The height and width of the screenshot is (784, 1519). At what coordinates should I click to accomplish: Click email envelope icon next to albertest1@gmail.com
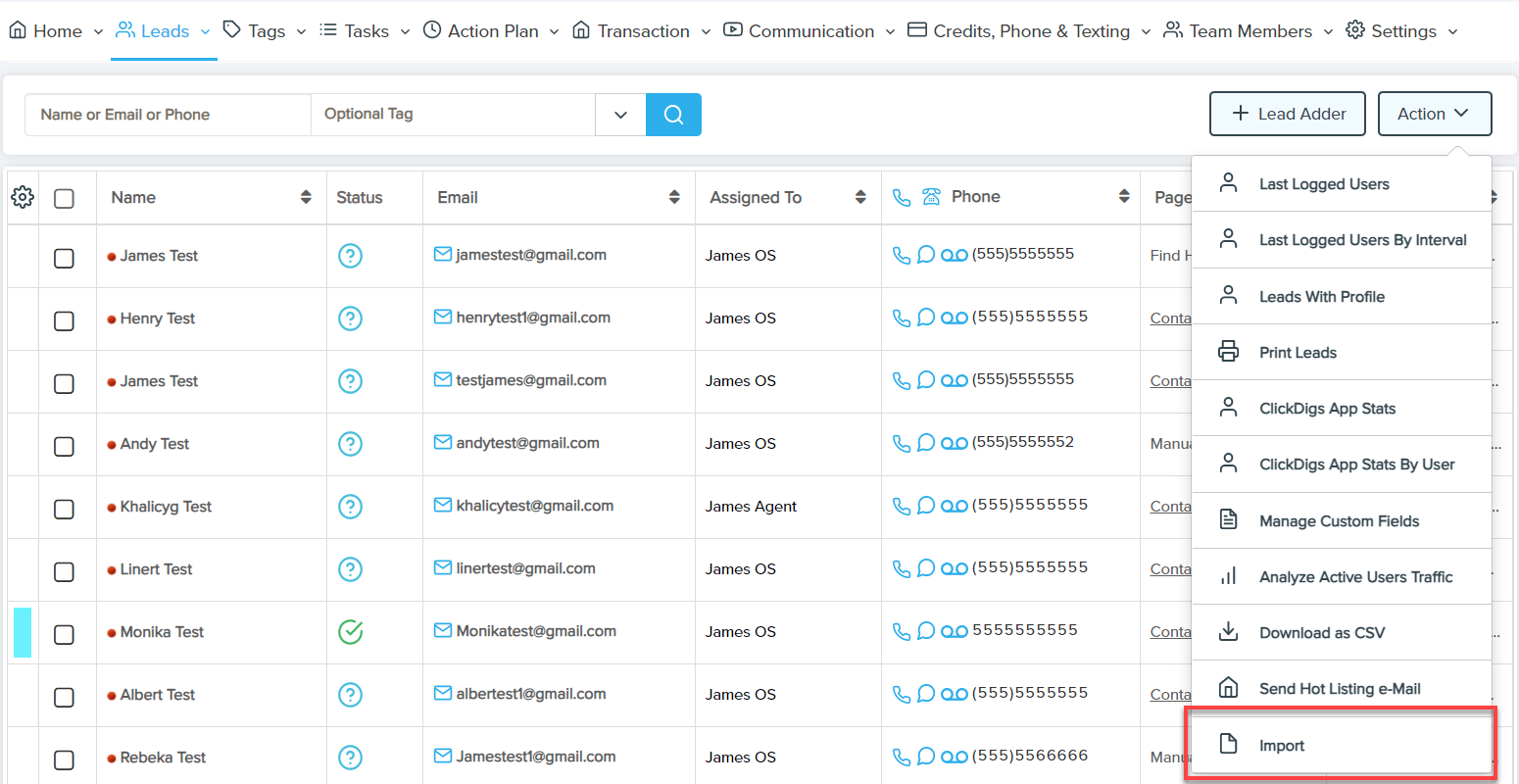[443, 694]
